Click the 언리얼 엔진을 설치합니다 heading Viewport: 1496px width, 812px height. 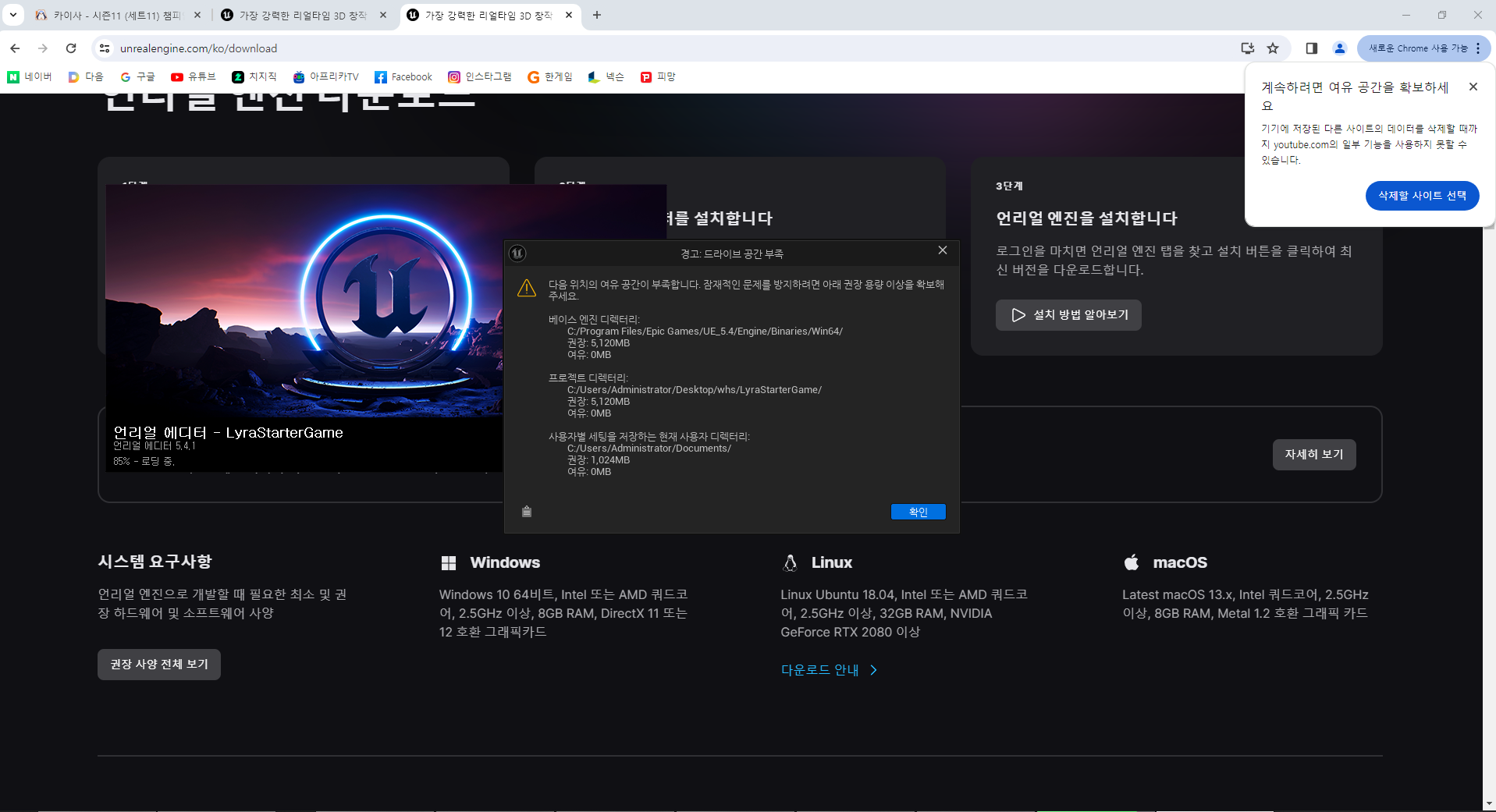point(1086,218)
